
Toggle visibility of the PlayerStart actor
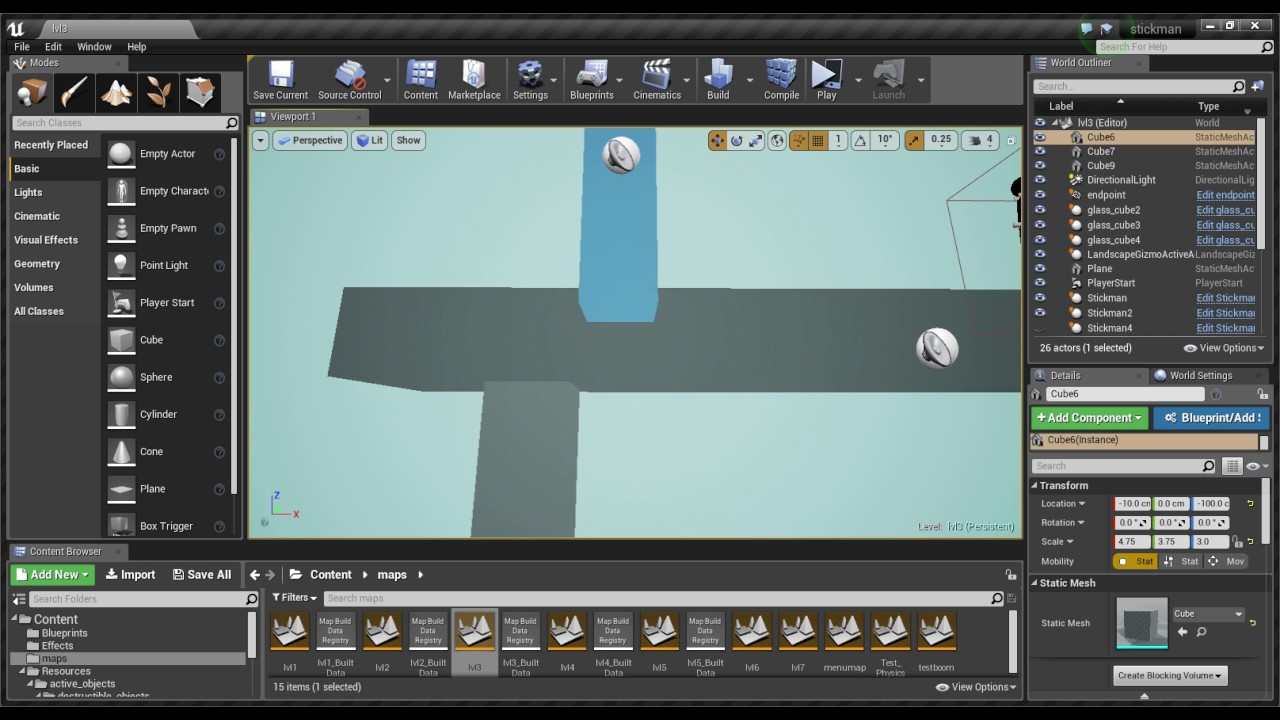pos(1040,283)
